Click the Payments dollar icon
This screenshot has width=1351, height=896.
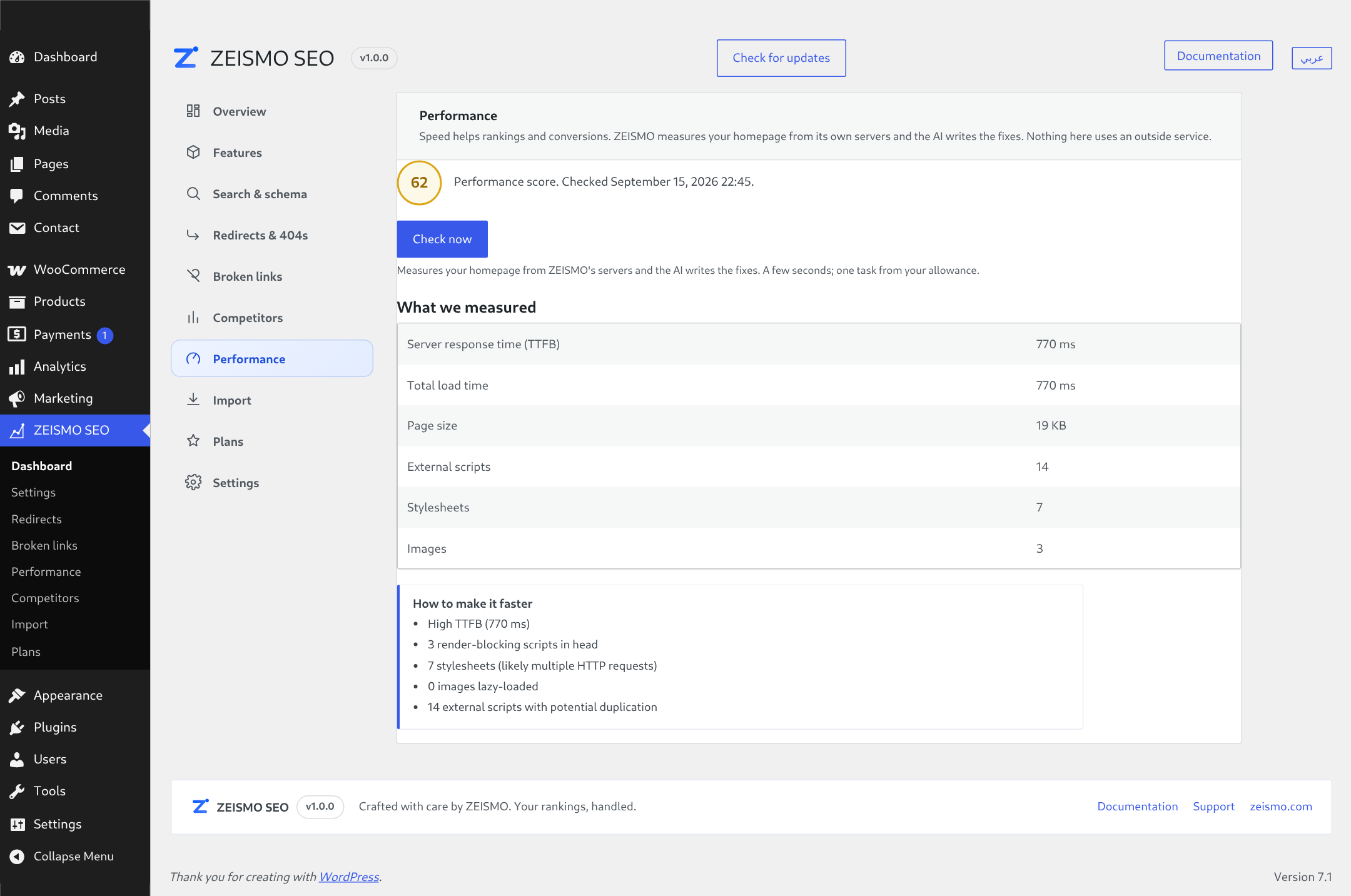(x=17, y=335)
